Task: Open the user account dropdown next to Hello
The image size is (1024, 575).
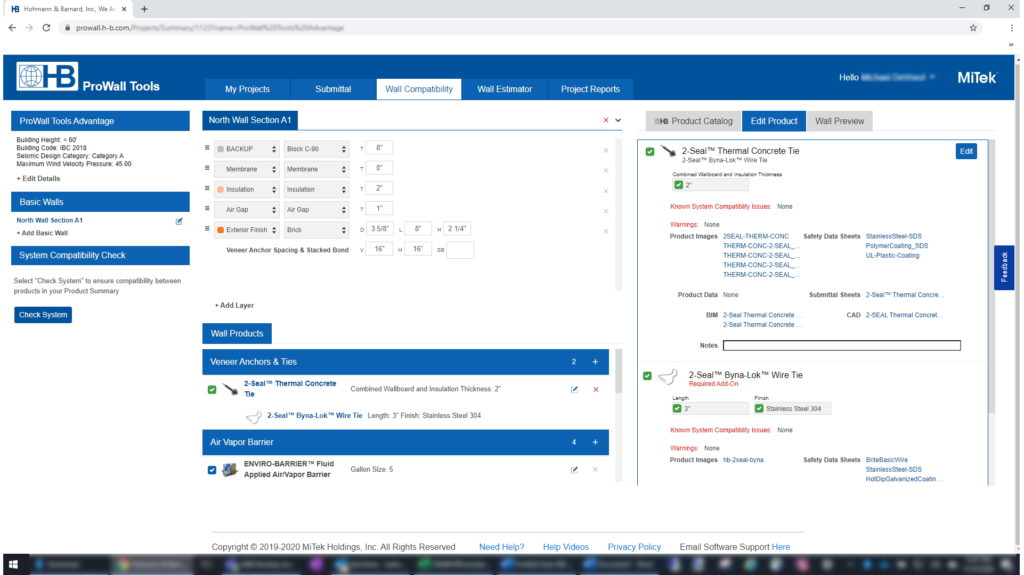Action: (932, 77)
